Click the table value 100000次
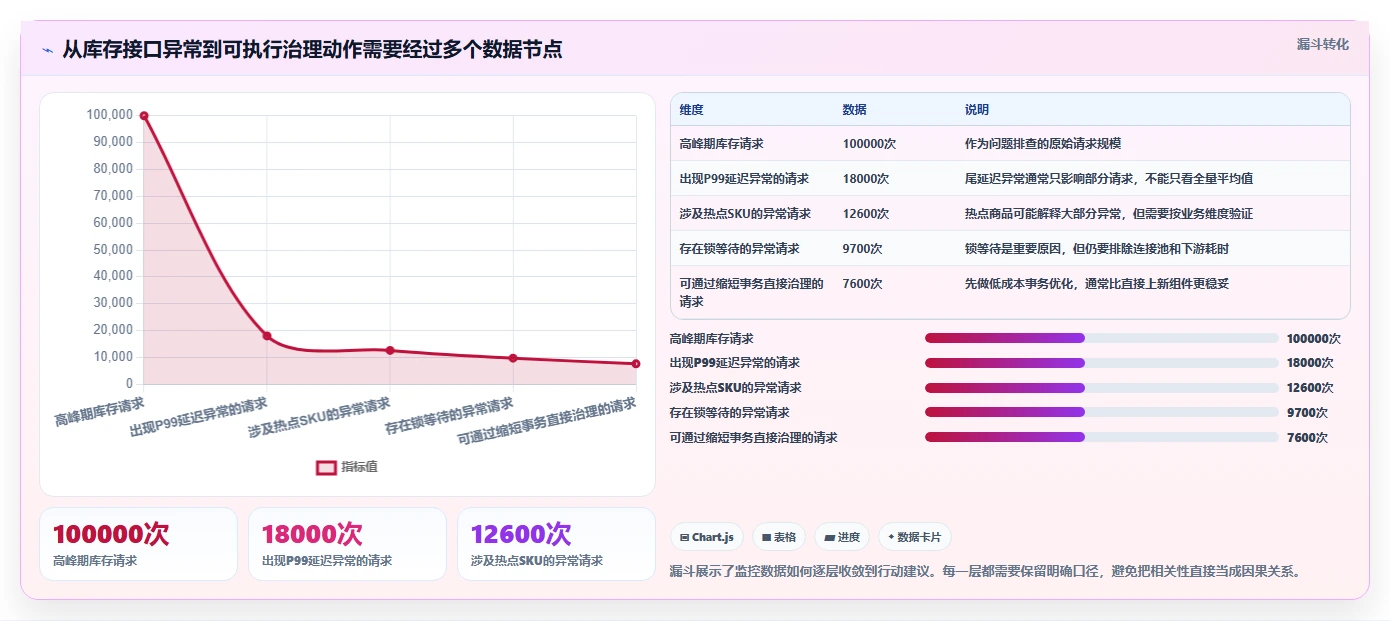The width and height of the screenshot is (1390, 621). pos(869,144)
